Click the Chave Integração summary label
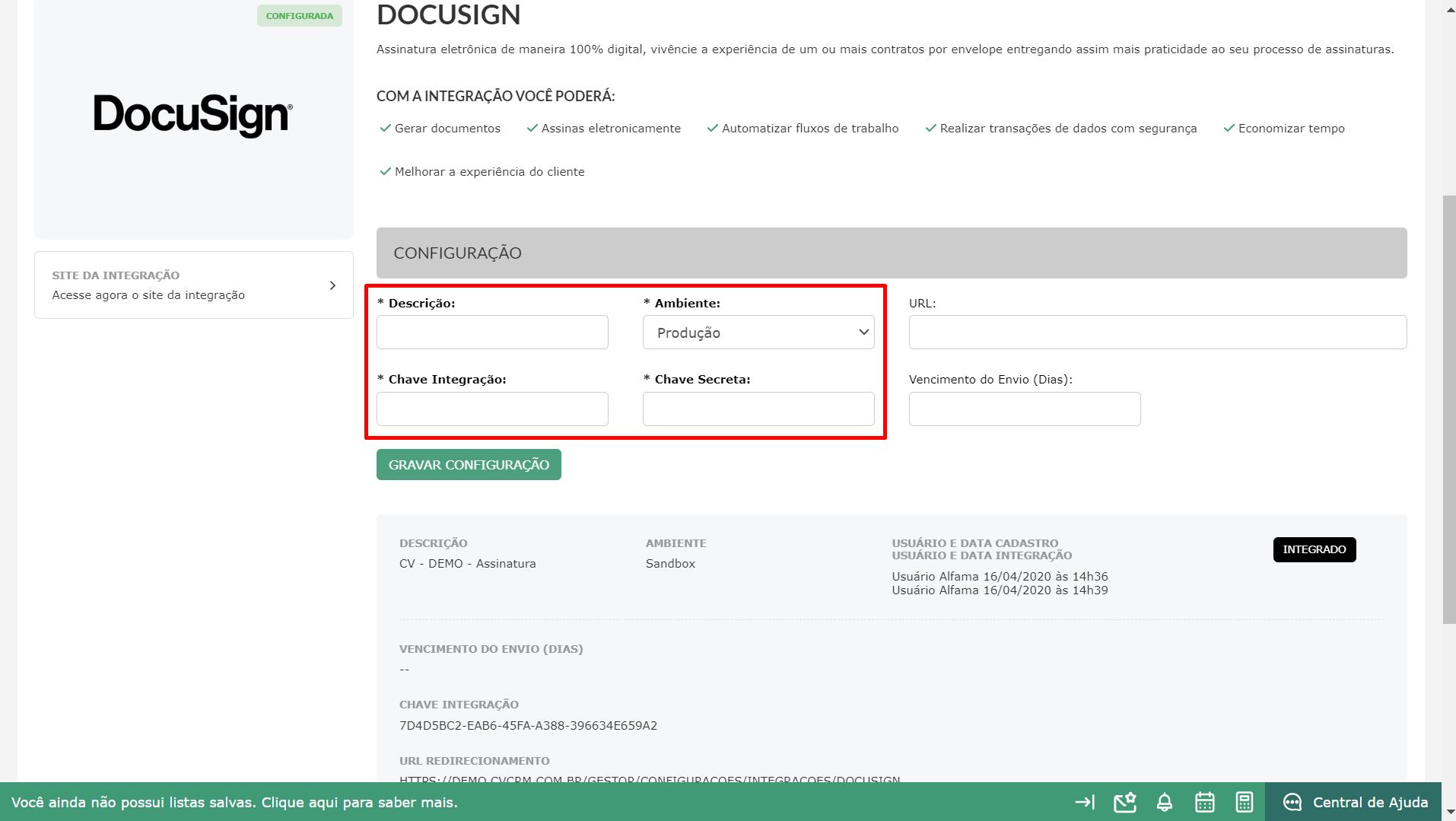The image size is (1456, 821). pos(459,705)
